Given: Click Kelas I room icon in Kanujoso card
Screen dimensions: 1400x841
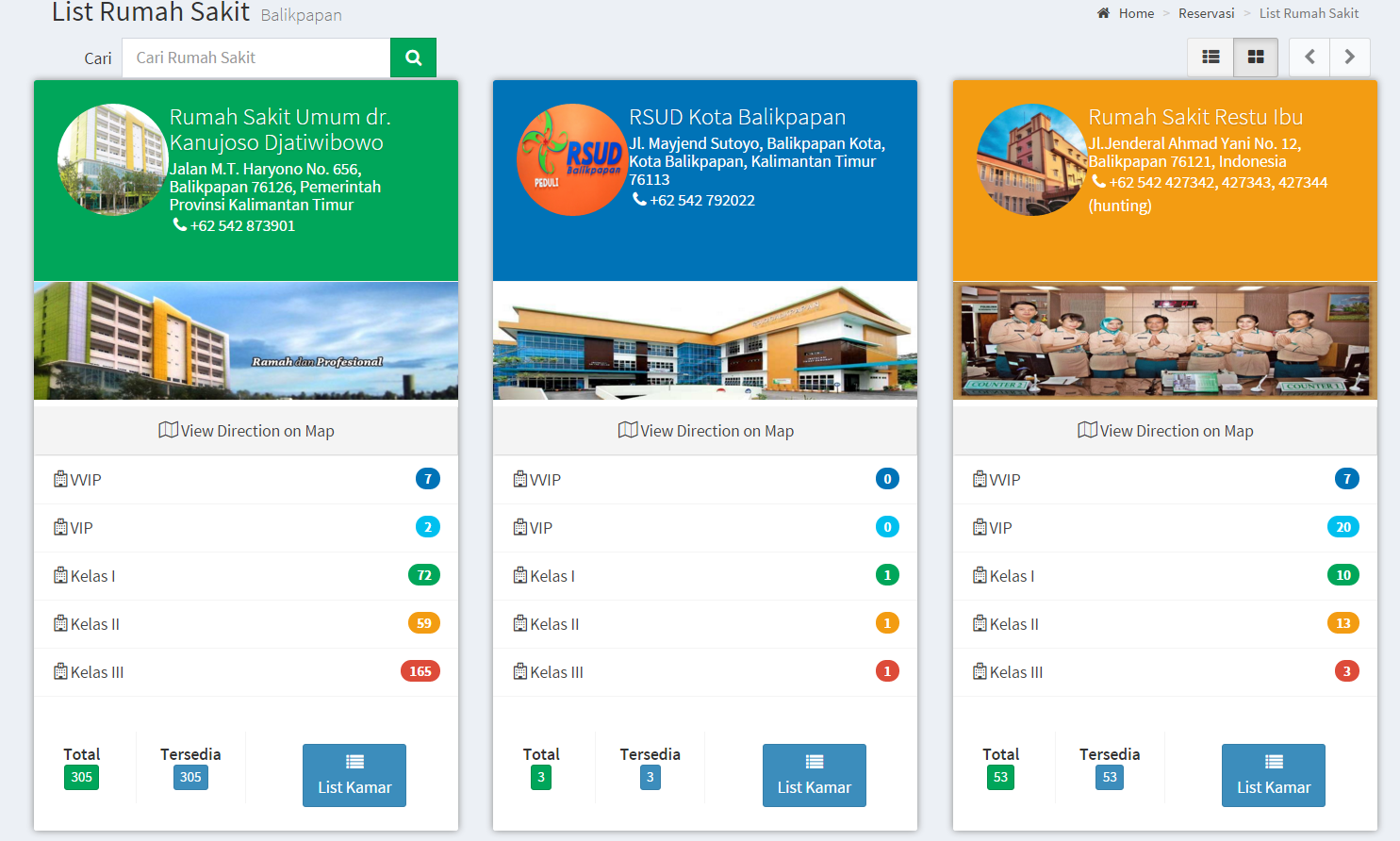Looking at the screenshot, I should (x=61, y=575).
